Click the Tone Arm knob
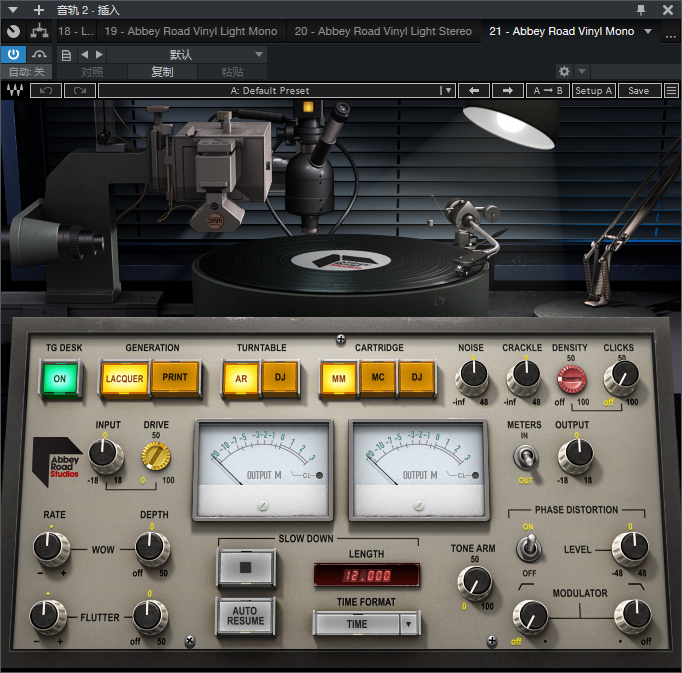Image resolution: width=682 pixels, height=673 pixels. point(475,583)
